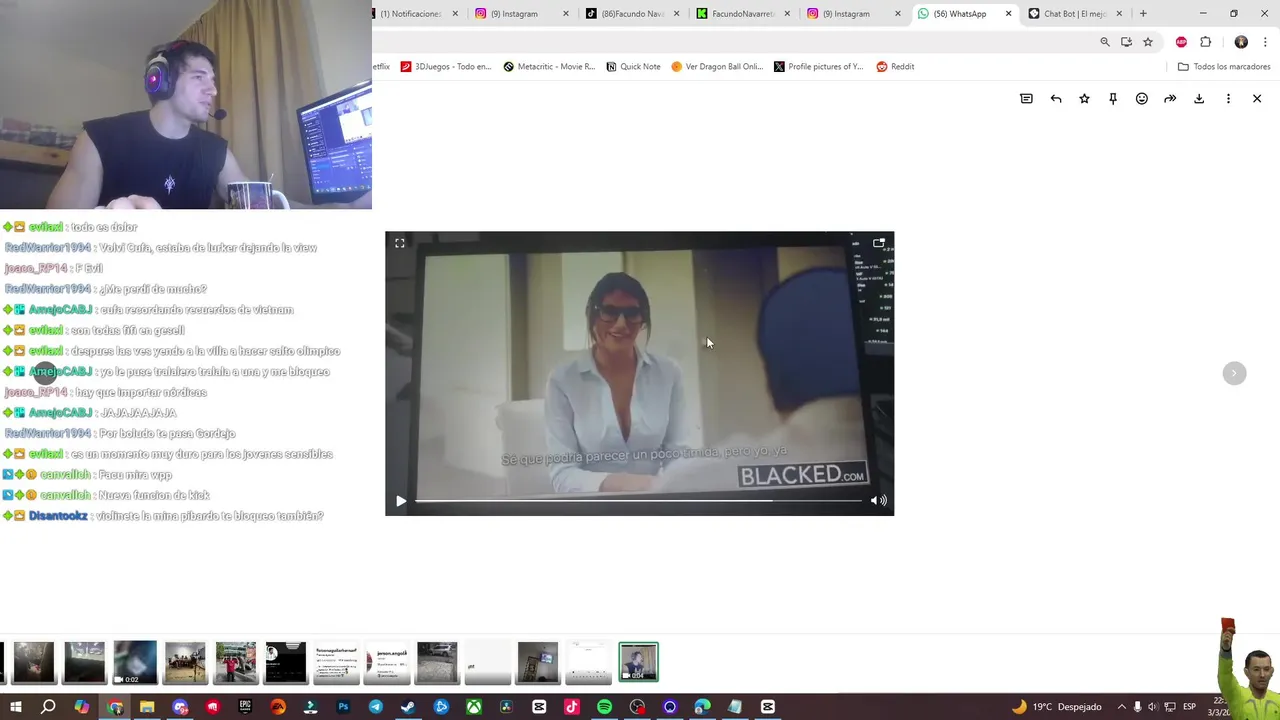This screenshot has width=1280, height=720.
Task: Star this media in the WhatsApp viewer
Action: tap(1084, 99)
